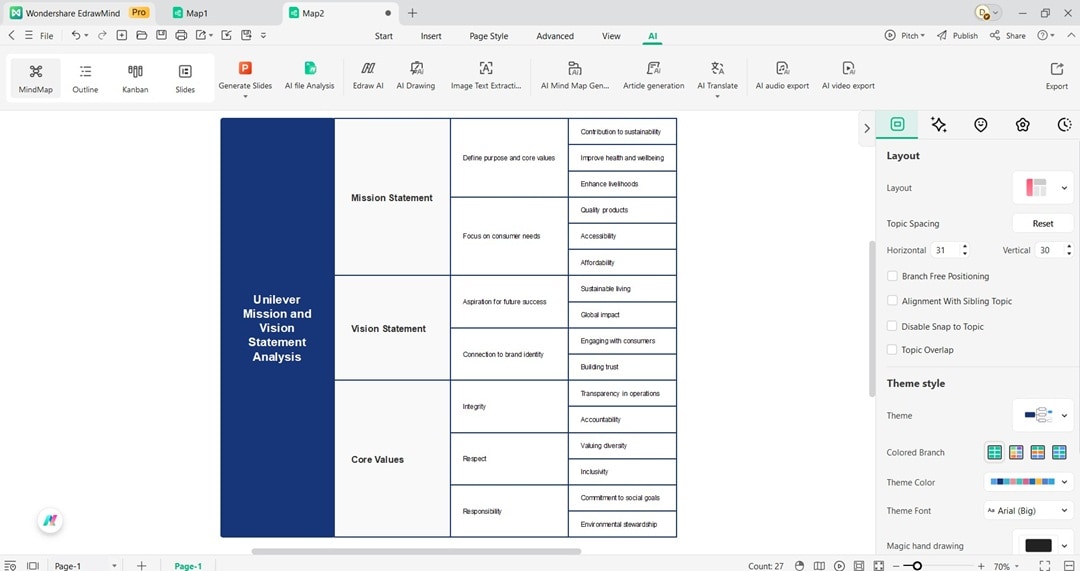Switch to Outline view mode

[x=85, y=78]
